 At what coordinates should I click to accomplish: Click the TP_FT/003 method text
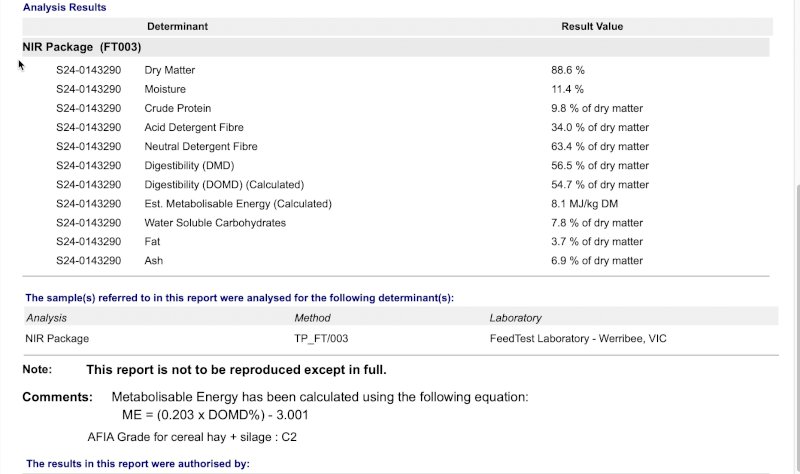(x=321, y=339)
